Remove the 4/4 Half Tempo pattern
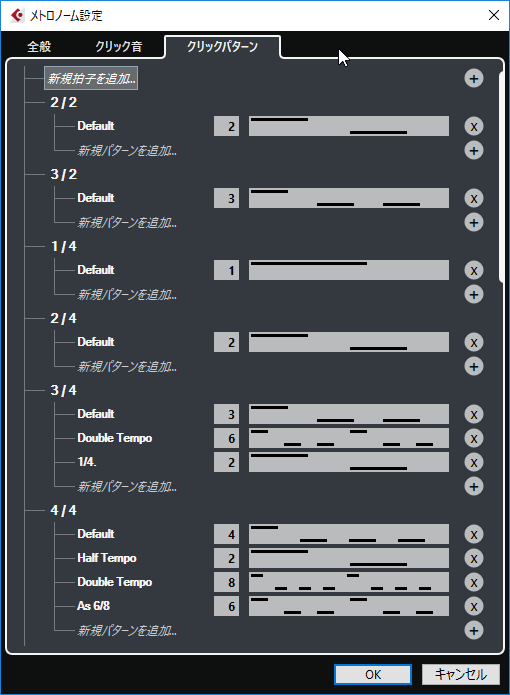The image size is (510, 695). (474, 558)
